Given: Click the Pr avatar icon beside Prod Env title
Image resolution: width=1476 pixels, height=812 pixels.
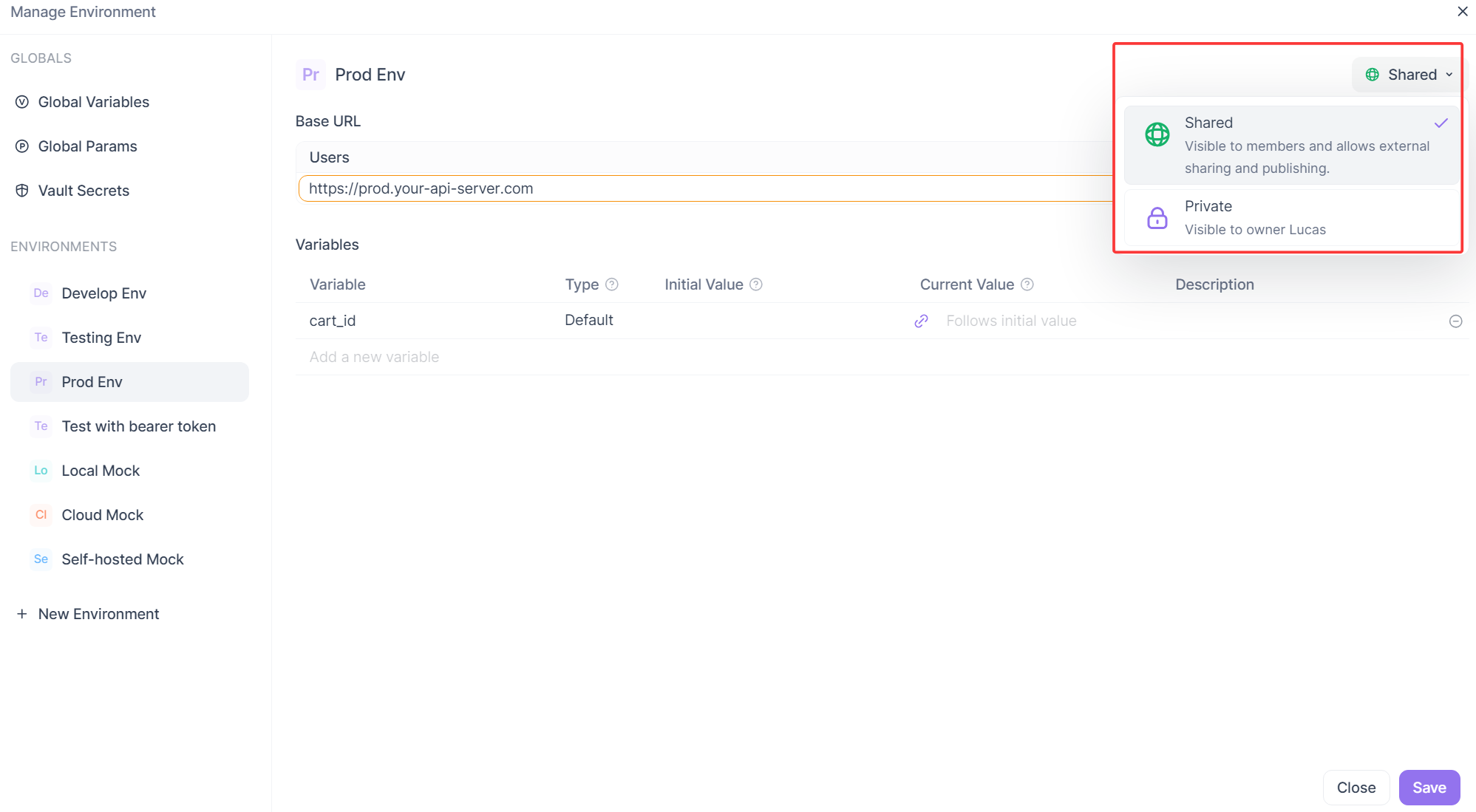Looking at the screenshot, I should coord(310,75).
